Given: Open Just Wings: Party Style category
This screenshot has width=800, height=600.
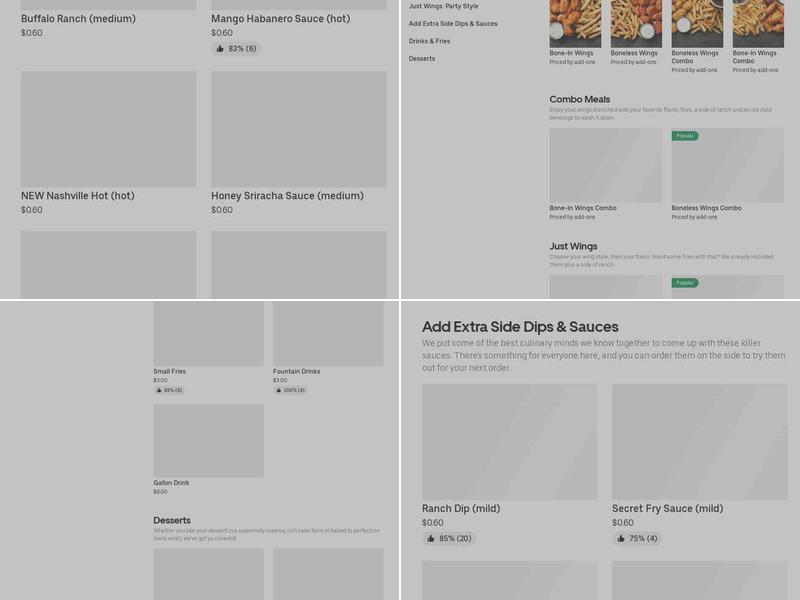Looking at the screenshot, I should (x=443, y=6).
